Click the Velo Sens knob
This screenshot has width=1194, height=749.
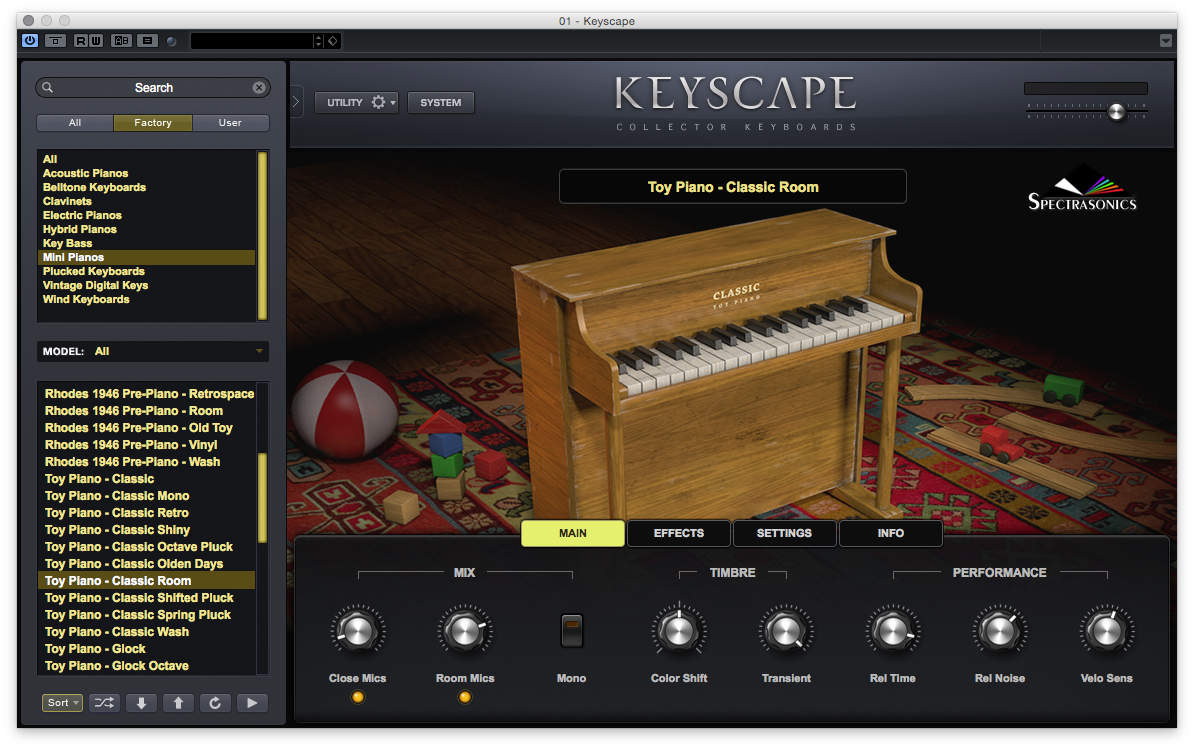point(1106,630)
